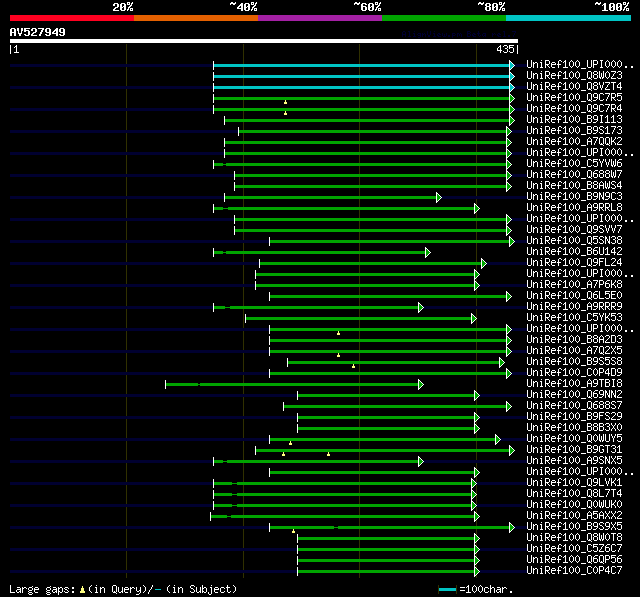Screen dimensions: 640x597
Task: Click the UniRef100_Q5SN38 label
Action: coord(574,241)
